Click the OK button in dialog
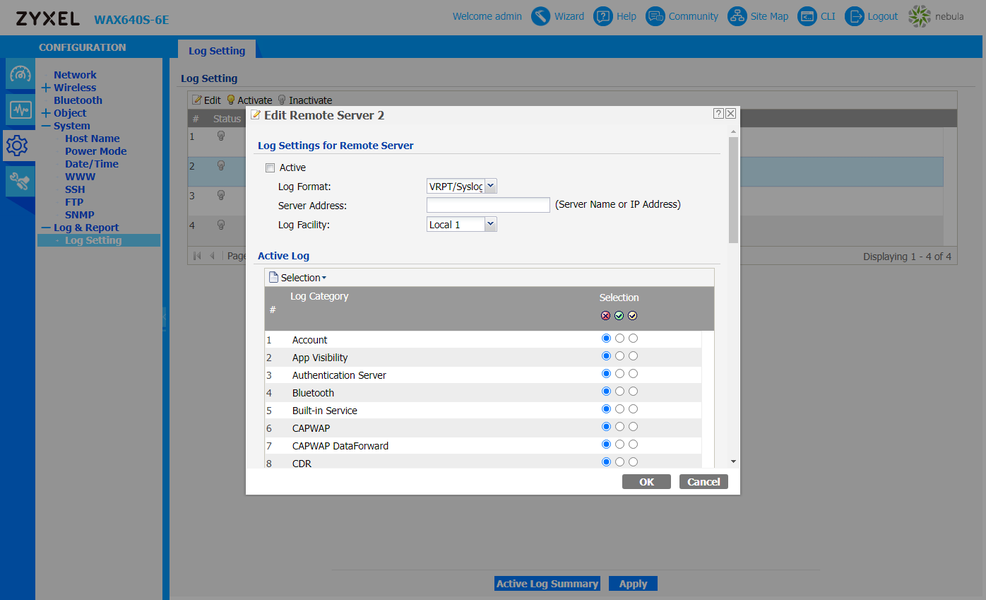 (x=646, y=482)
